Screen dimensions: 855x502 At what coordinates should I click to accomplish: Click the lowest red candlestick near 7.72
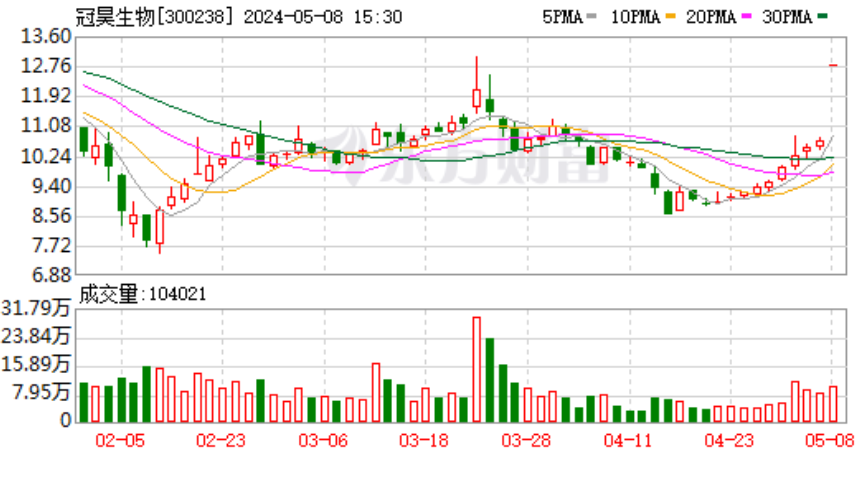160,230
